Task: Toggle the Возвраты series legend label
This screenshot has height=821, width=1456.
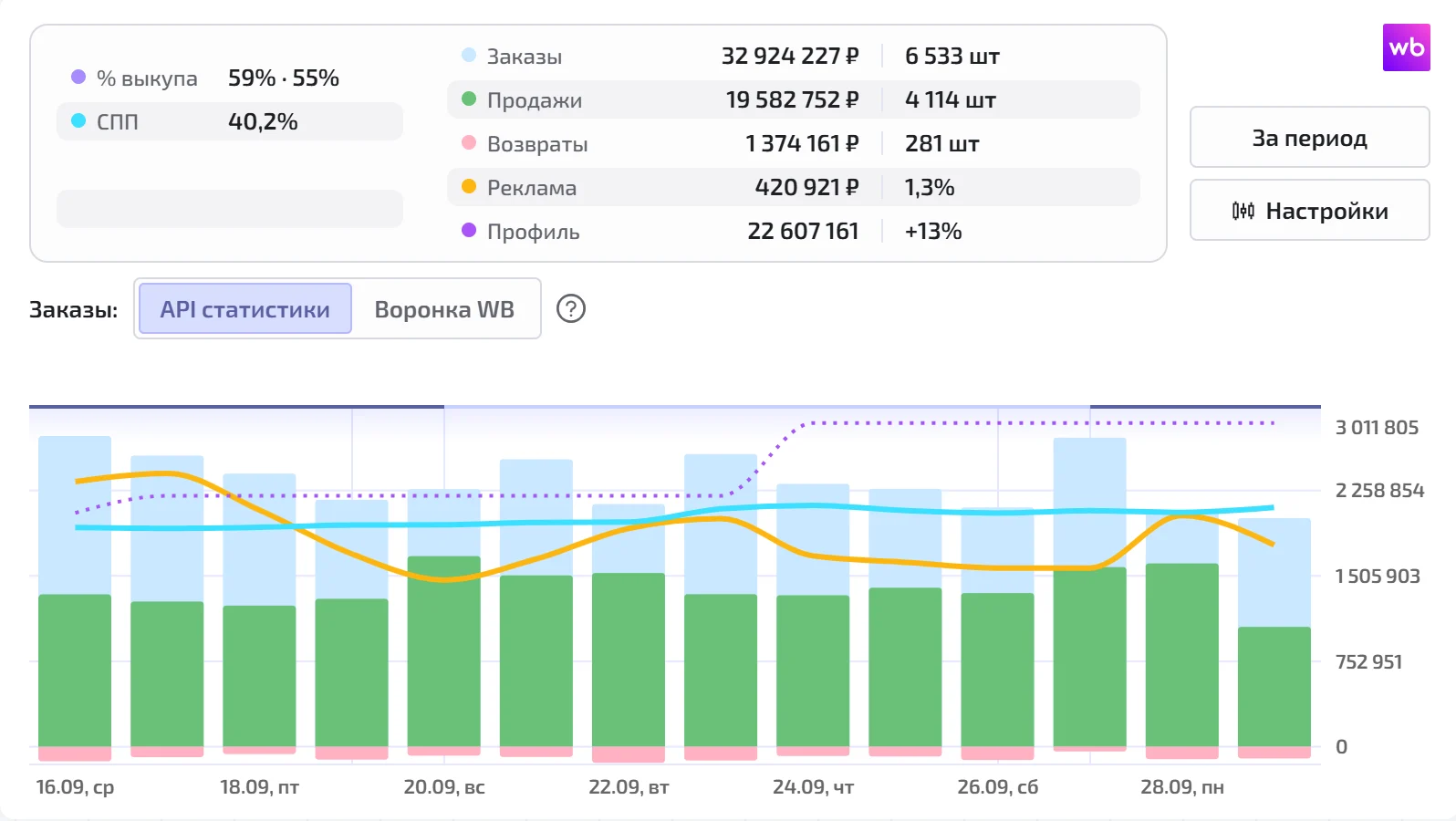Action: tap(537, 143)
